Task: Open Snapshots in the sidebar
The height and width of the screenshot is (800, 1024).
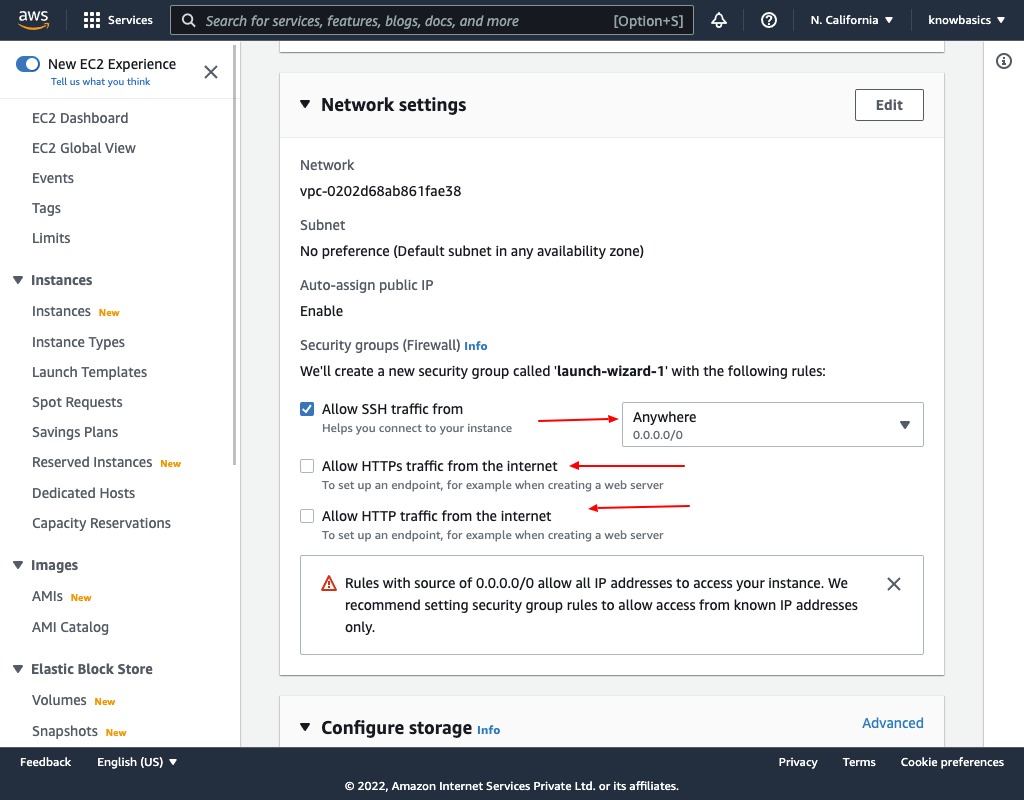Action: click(65, 731)
